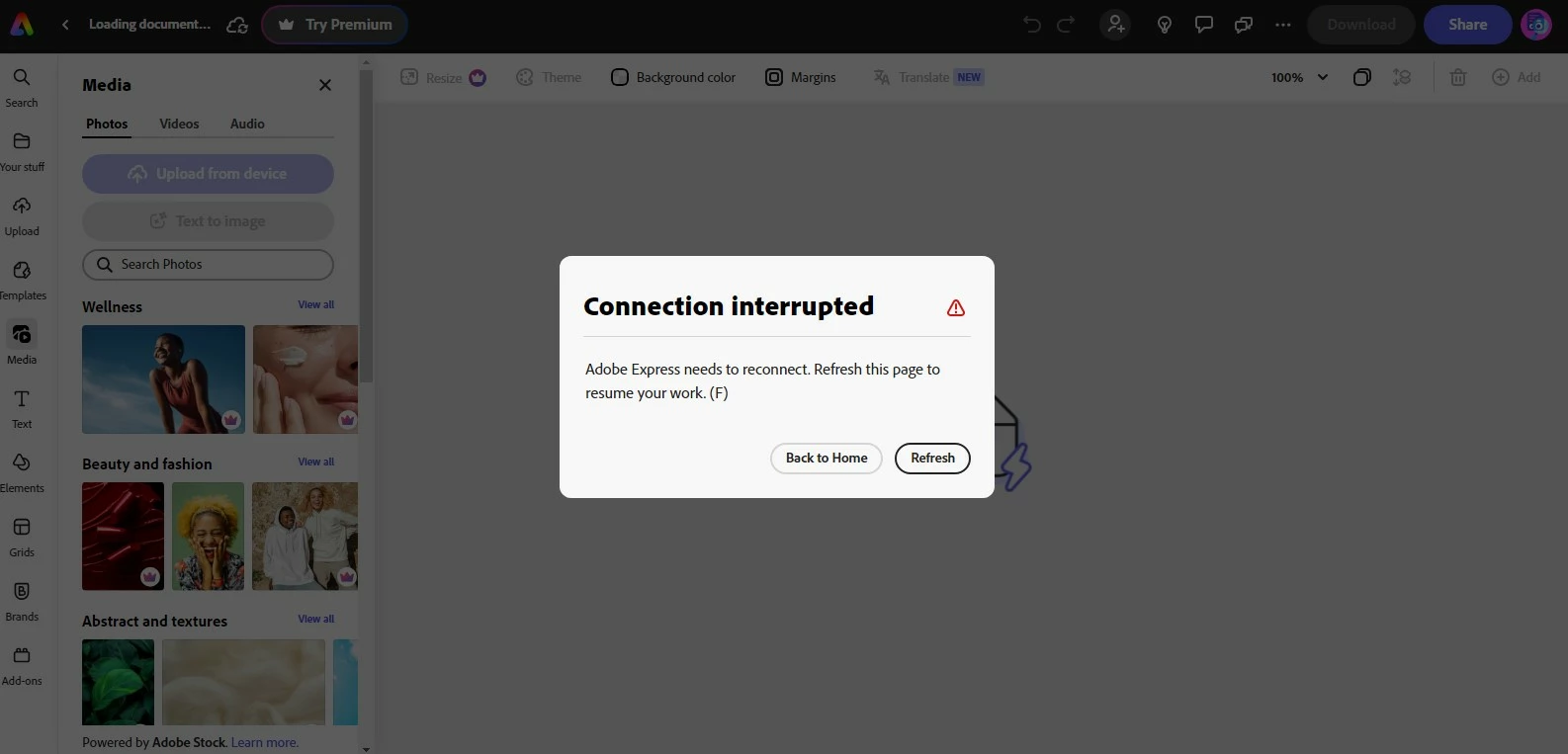Click the cloud sync status icon

[237, 25]
